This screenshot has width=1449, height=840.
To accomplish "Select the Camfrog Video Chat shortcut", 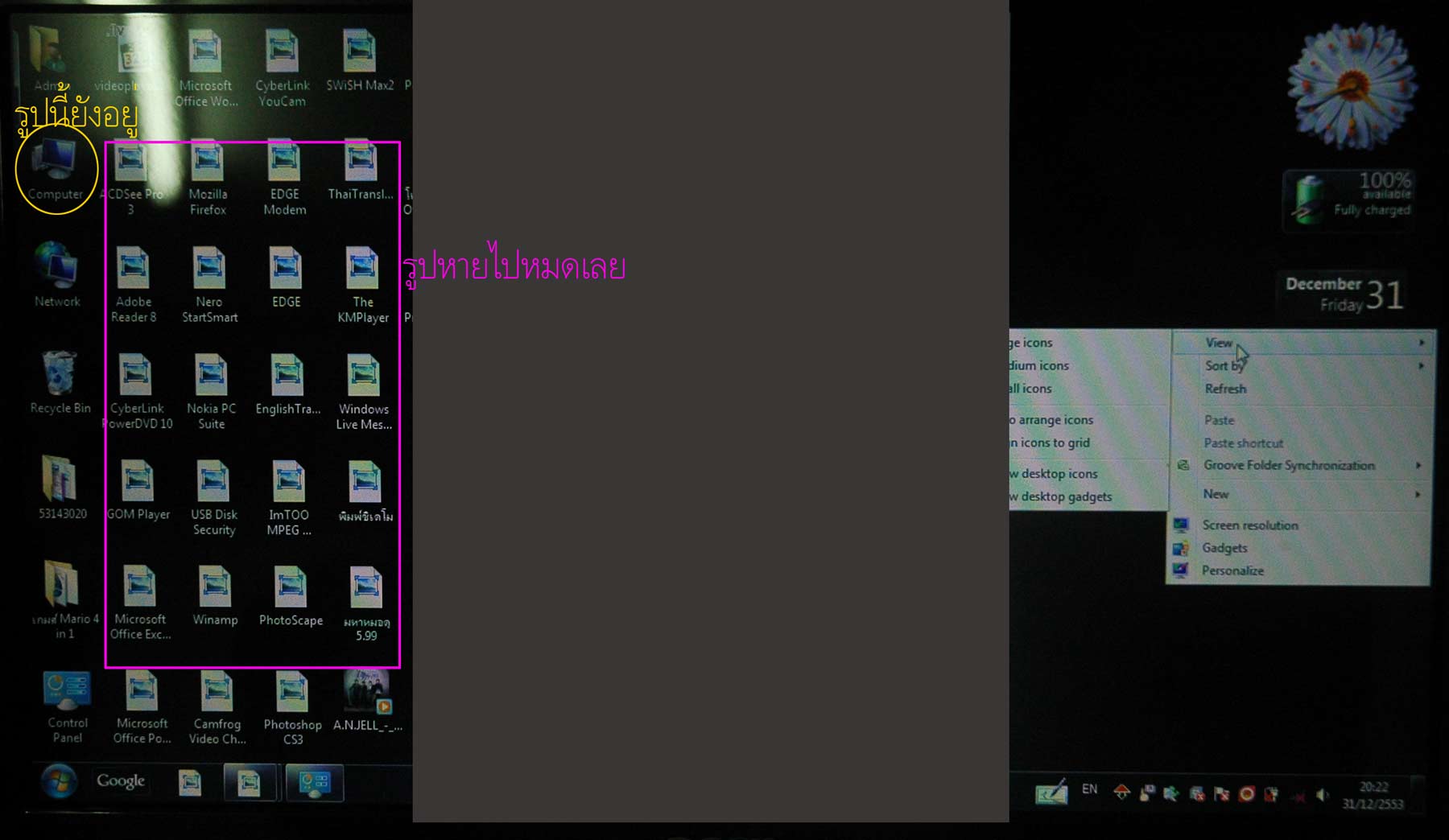I will (x=217, y=708).
